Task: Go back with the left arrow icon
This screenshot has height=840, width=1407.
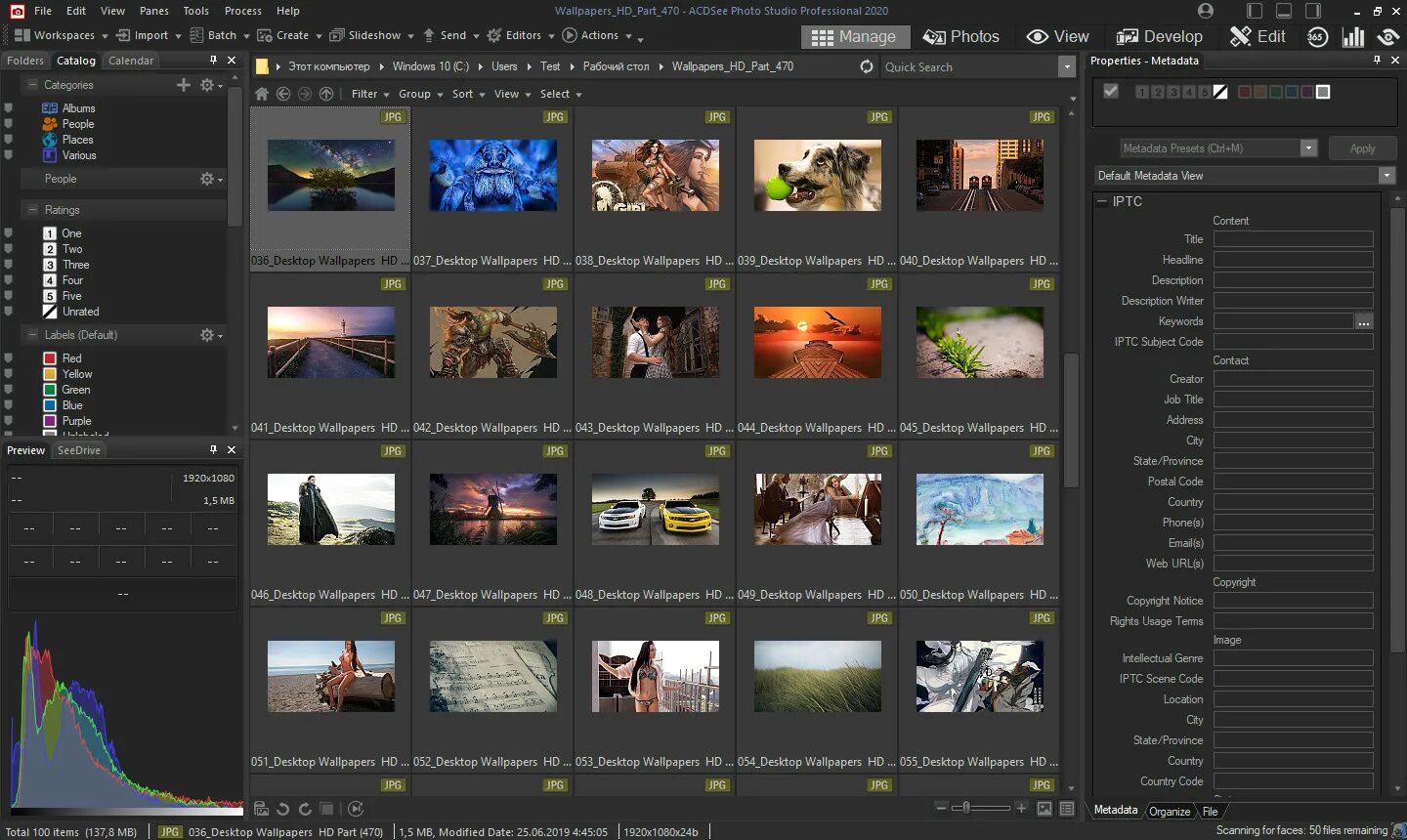Action: pyautogui.click(x=283, y=94)
